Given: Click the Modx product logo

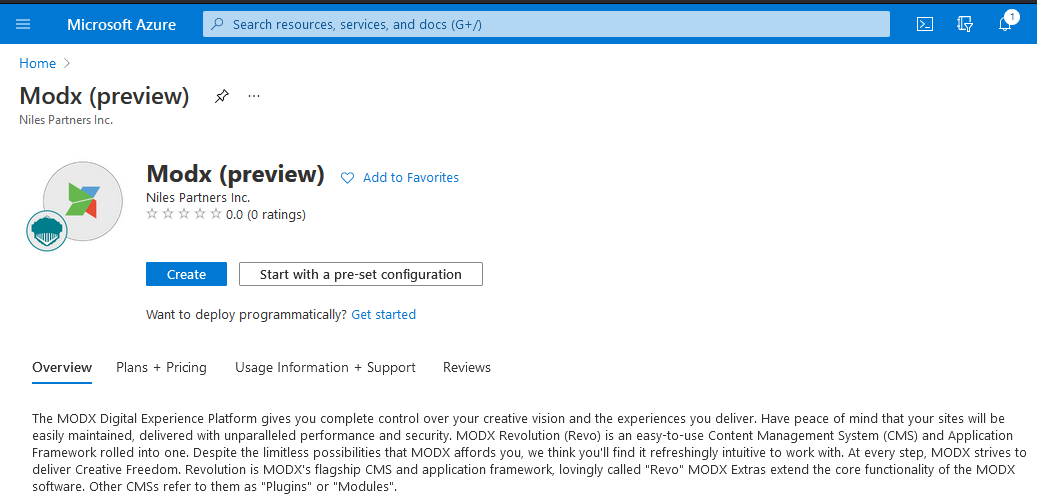Looking at the screenshot, I should click(83, 200).
